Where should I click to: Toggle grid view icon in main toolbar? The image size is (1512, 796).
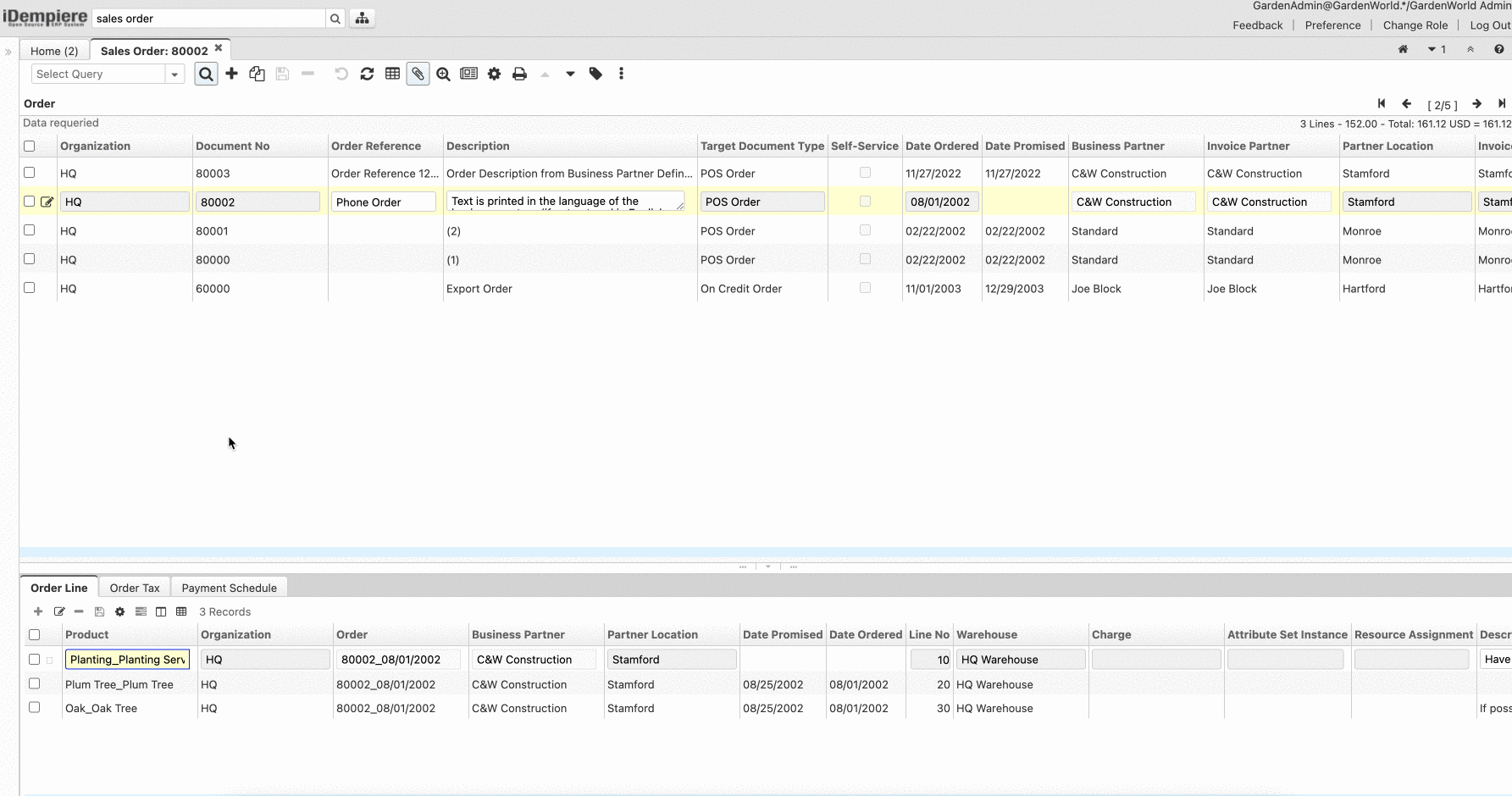click(392, 74)
